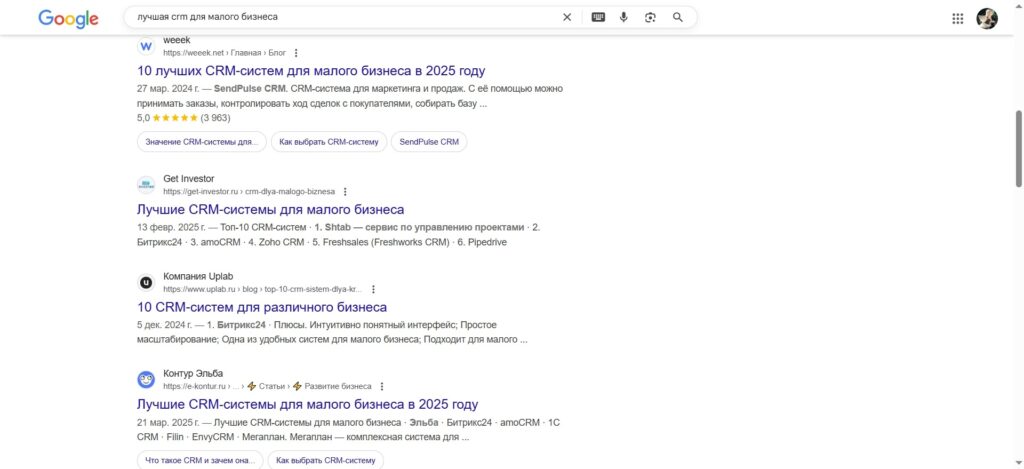The image size is (1024, 469).
Task: Open more options for weeek result
Action: click(296, 53)
